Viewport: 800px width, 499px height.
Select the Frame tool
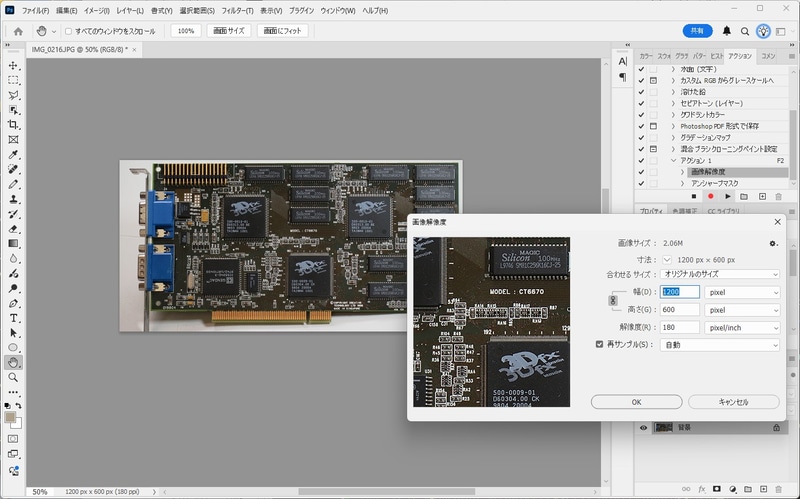point(13,140)
